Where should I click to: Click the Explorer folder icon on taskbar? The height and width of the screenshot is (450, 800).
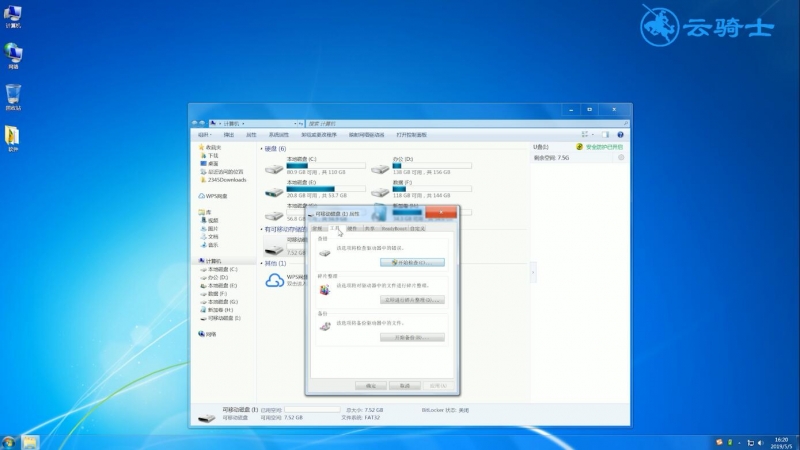tap(30, 442)
